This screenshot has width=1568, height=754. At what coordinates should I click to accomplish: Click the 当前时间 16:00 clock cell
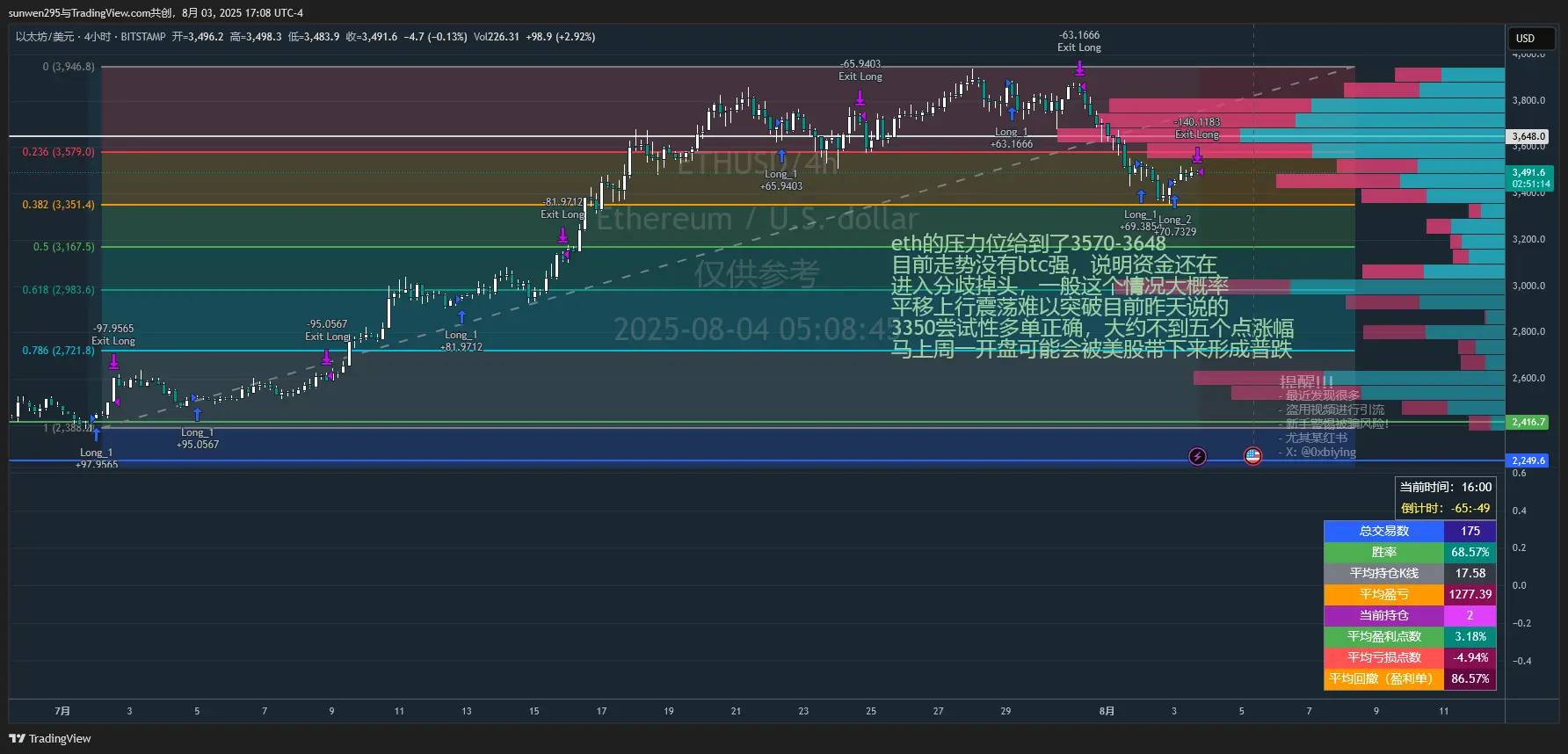point(1446,487)
